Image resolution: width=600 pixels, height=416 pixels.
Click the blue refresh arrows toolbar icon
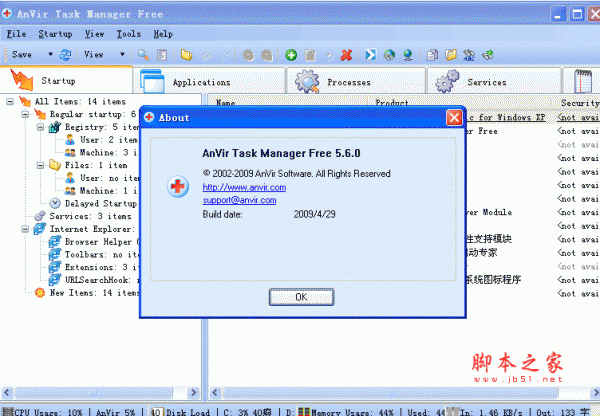click(65, 55)
